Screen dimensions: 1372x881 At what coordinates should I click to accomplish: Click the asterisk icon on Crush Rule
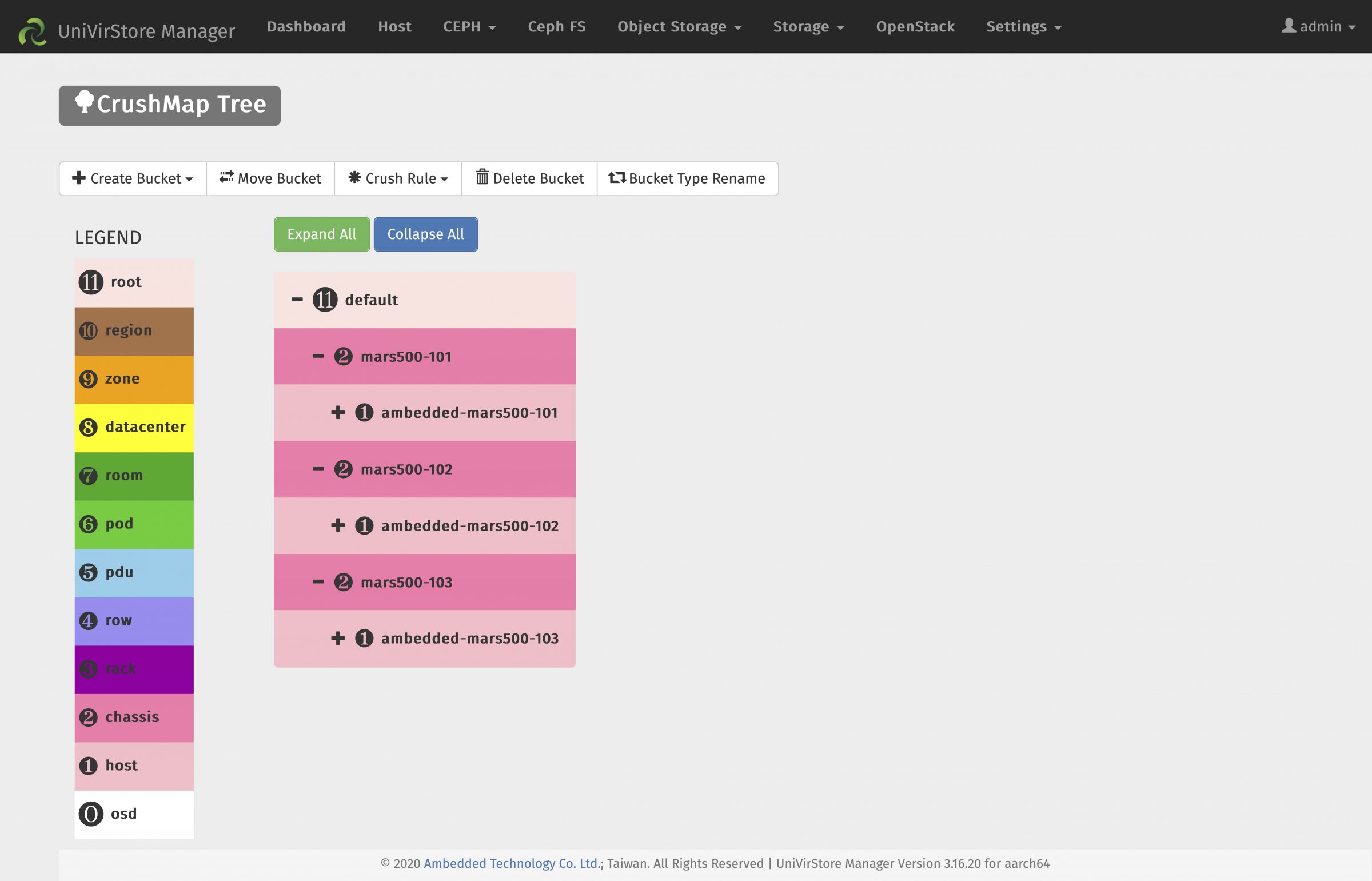pyautogui.click(x=354, y=177)
